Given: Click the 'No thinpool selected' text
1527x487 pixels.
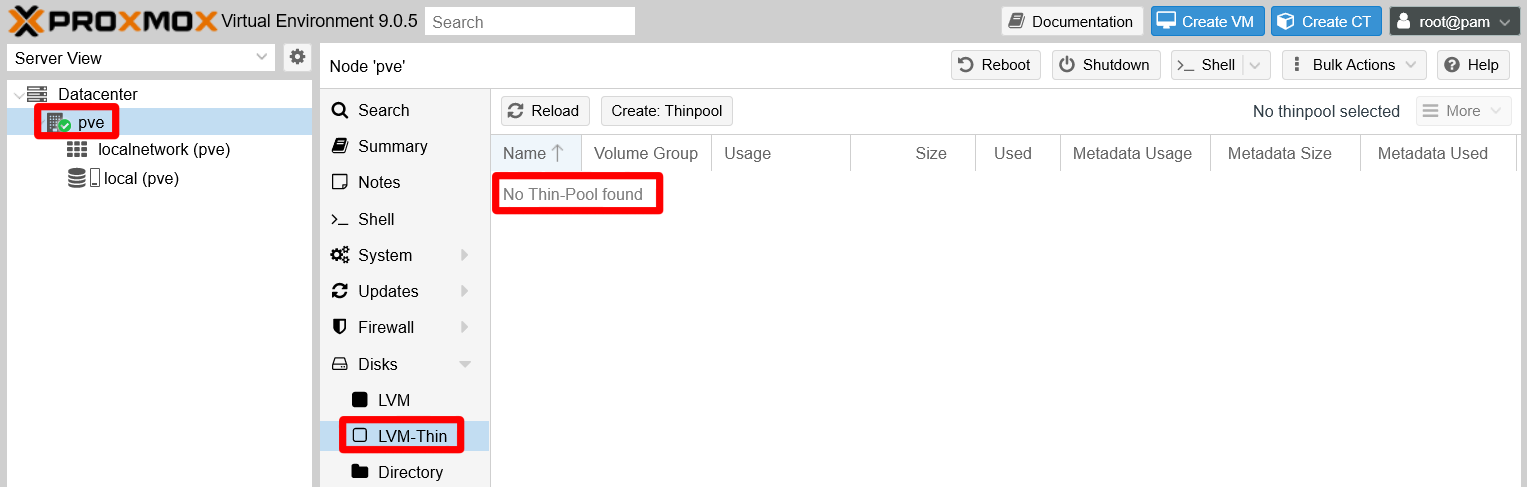Looking at the screenshot, I should pyautogui.click(x=1326, y=111).
